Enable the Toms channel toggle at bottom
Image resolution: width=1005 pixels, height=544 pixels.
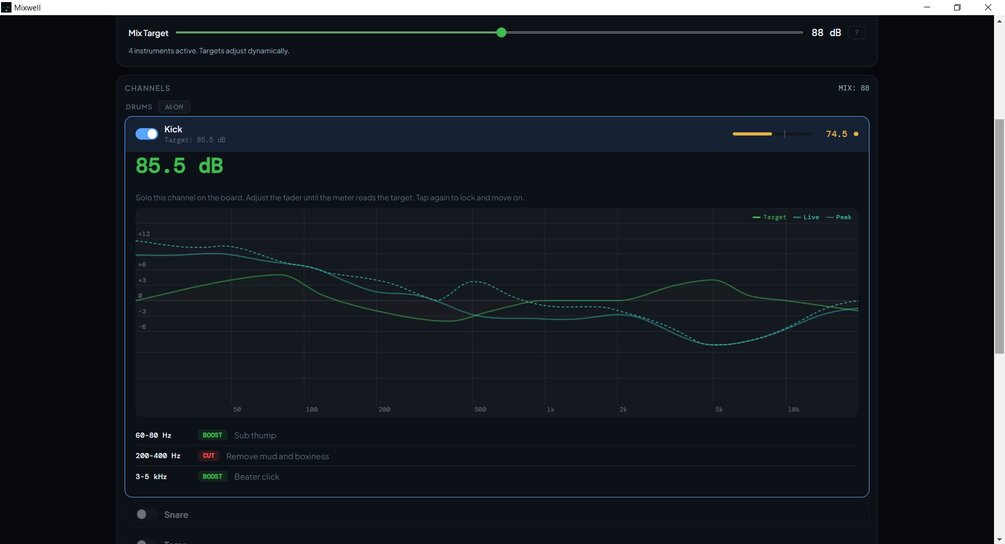[146, 541]
